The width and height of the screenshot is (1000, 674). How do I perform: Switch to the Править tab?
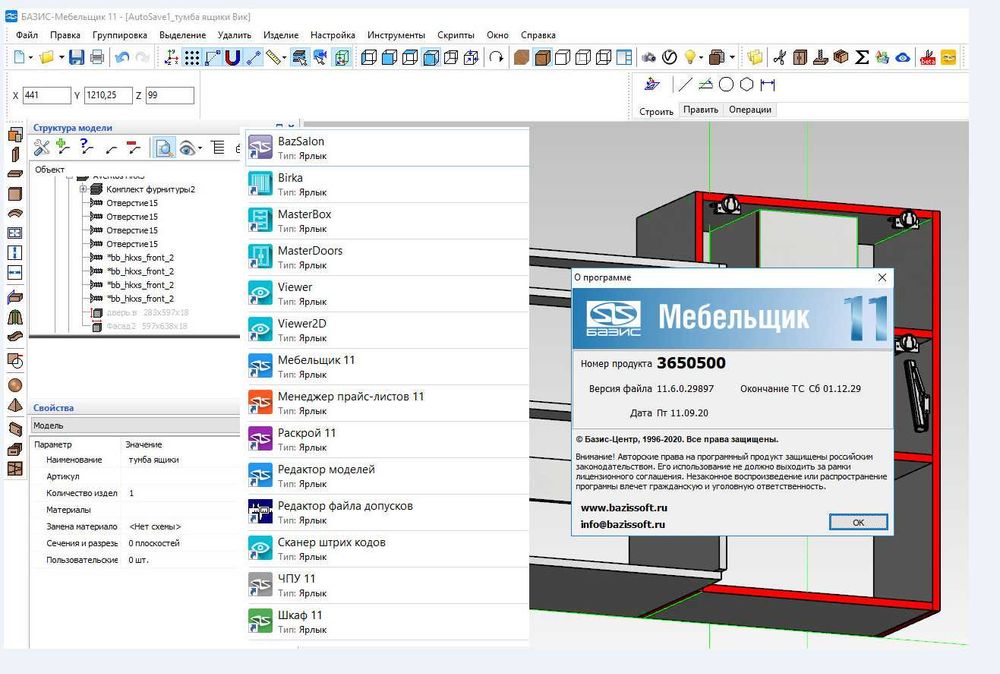[701, 110]
